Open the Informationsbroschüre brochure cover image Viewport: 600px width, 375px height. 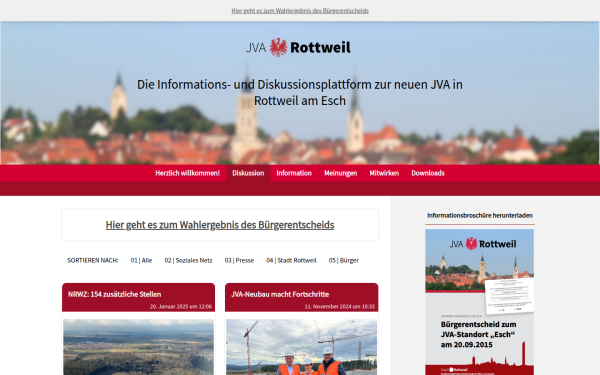(x=479, y=302)
